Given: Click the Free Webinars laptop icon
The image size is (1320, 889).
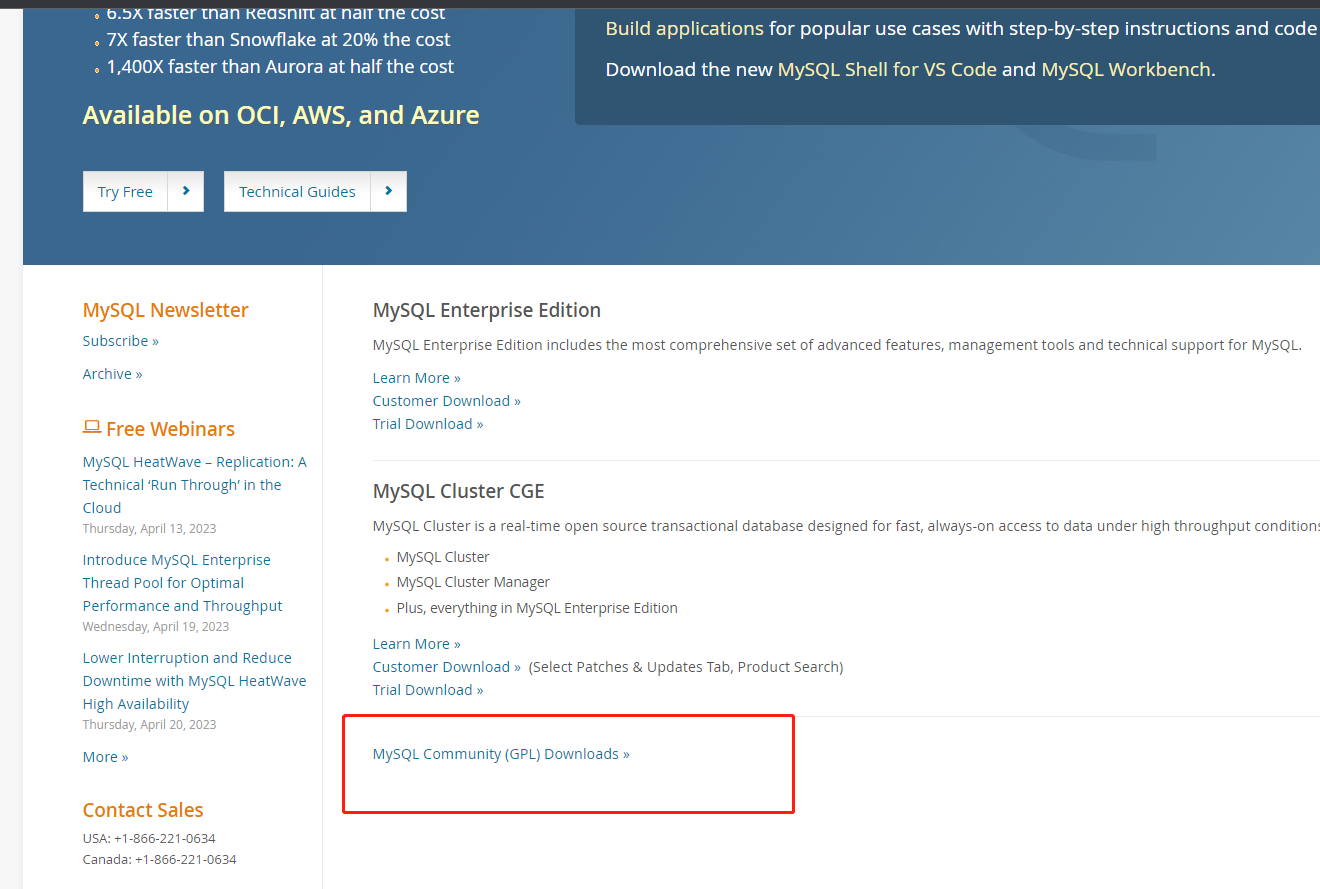Looking at the screenshot, I should tap(92, 427).
